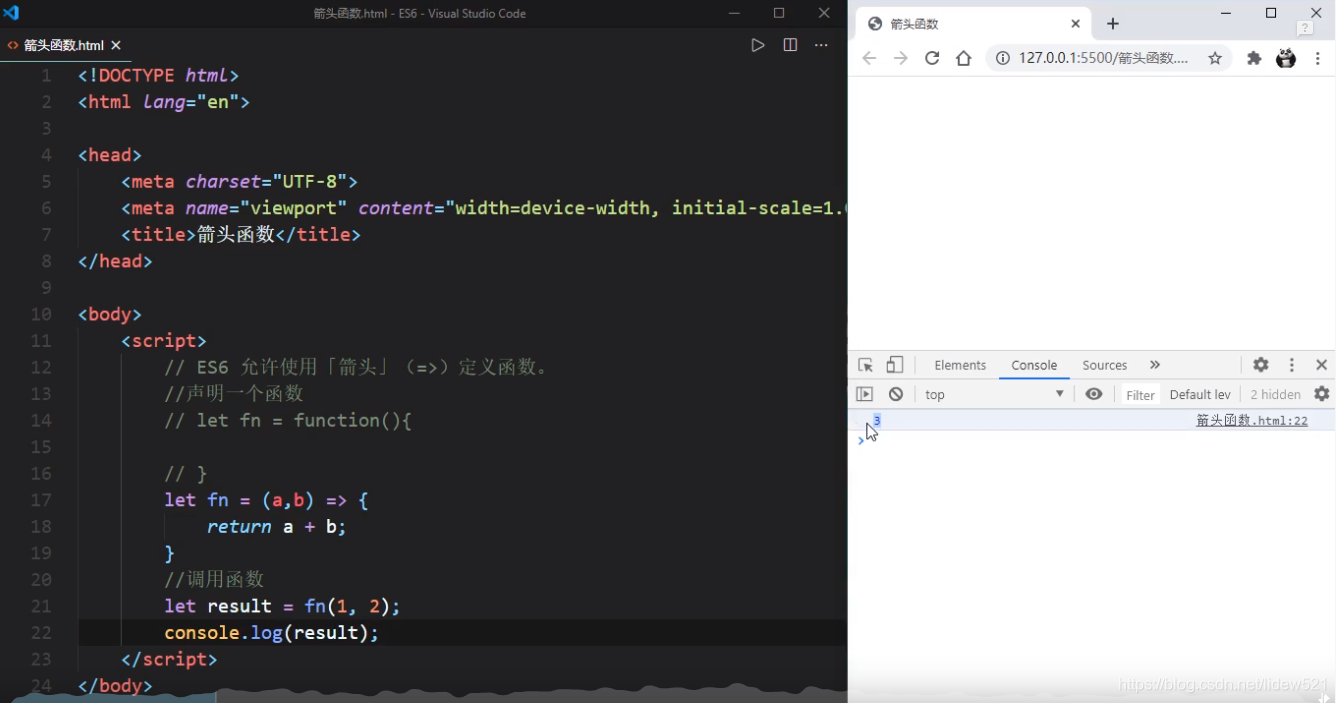Viewport: 1336px width, 703px height.
Task: Split the VS Code editor
Action: click(790, 45)
